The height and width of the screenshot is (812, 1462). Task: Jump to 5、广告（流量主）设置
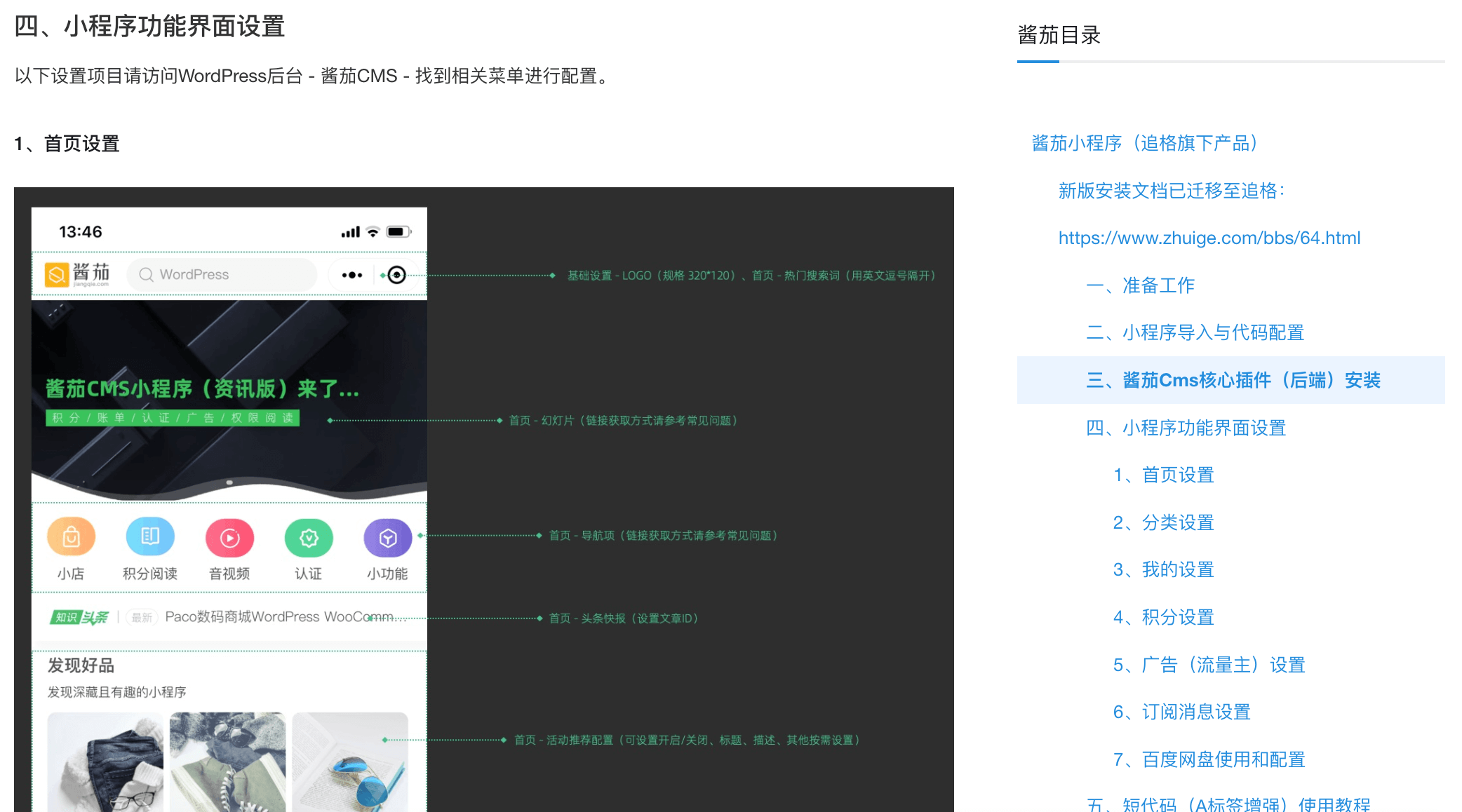coord(1209,665)
